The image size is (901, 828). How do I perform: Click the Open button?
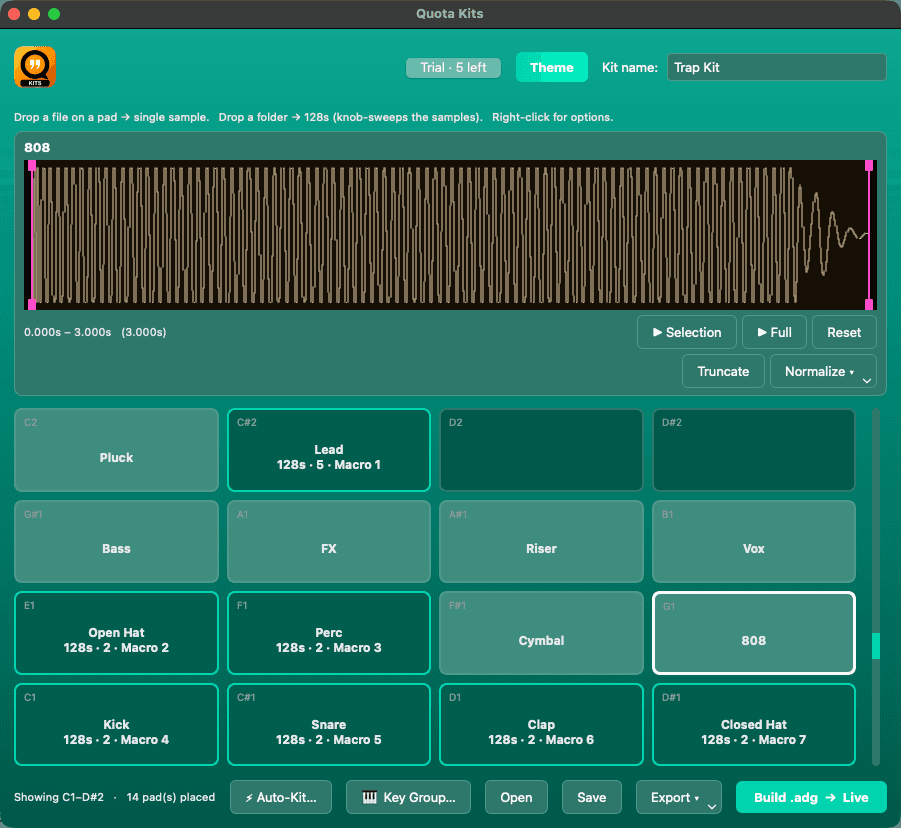(x=516, y=797)
